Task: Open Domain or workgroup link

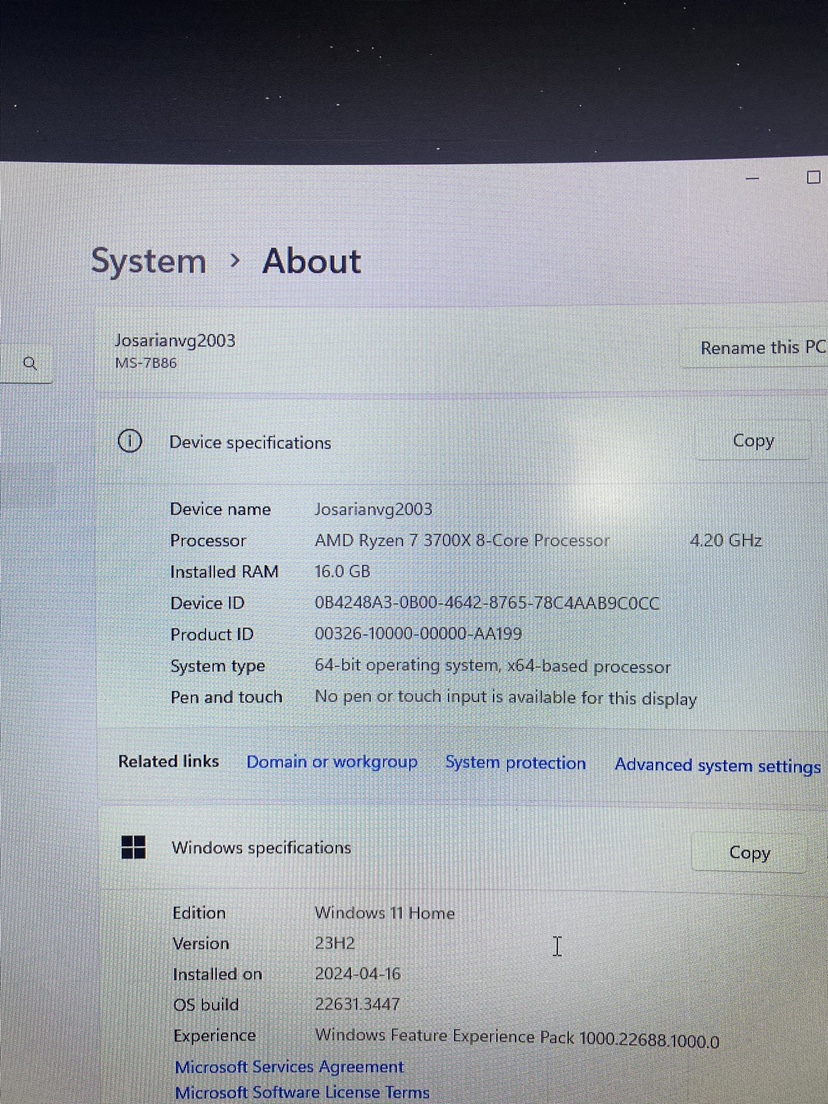Action: coord(332,762)
